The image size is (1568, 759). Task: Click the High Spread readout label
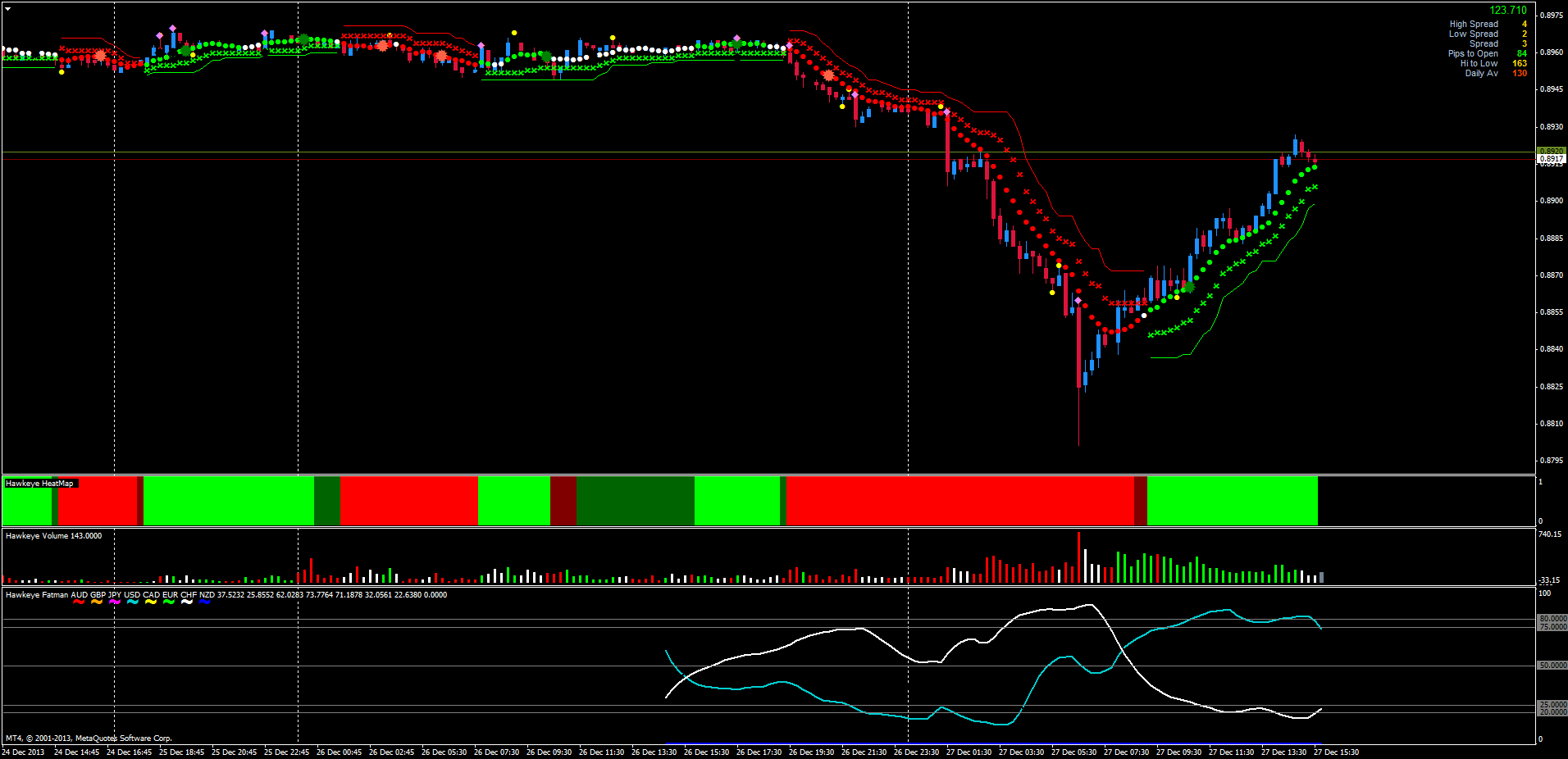pos(1473,25)
